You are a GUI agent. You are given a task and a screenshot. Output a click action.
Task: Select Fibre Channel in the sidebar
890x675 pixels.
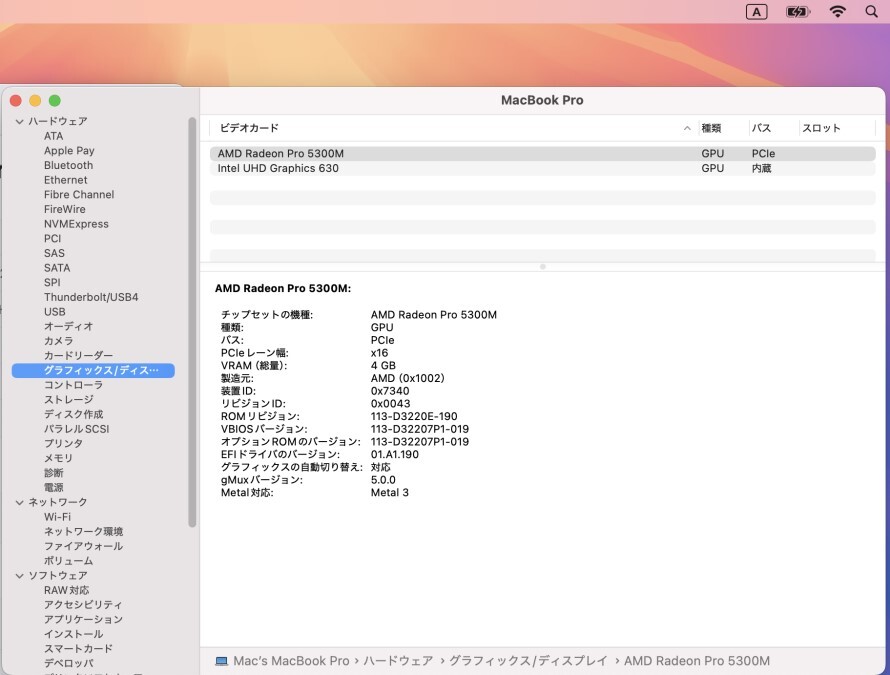79,195
